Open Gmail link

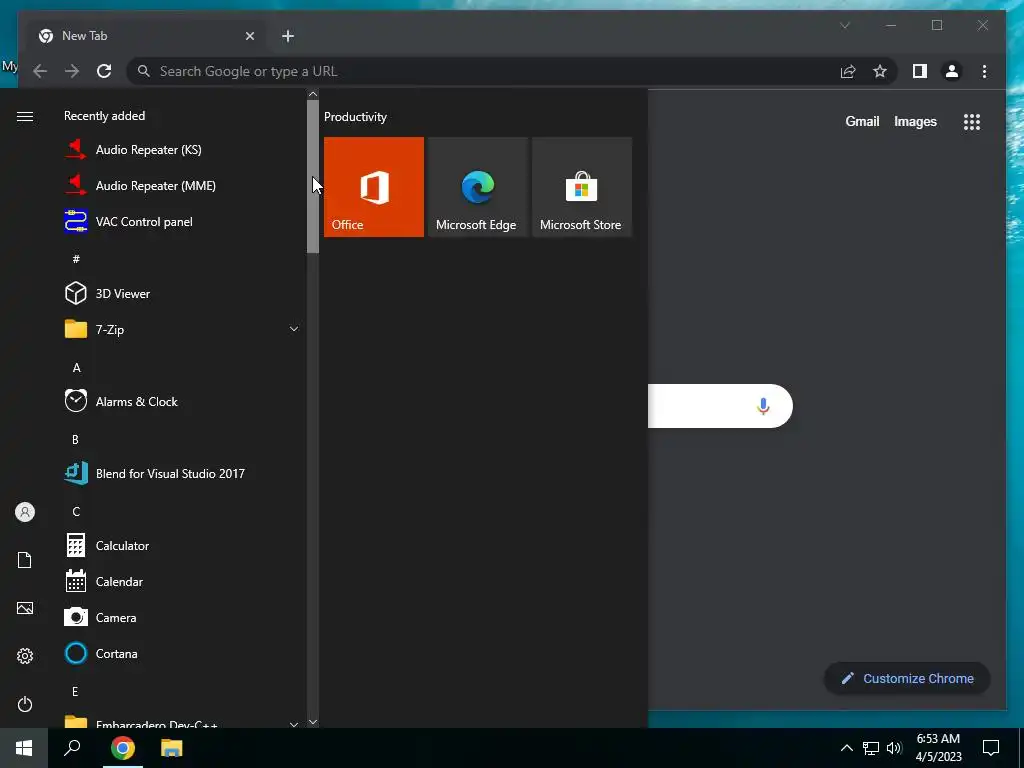pos(862,121)
